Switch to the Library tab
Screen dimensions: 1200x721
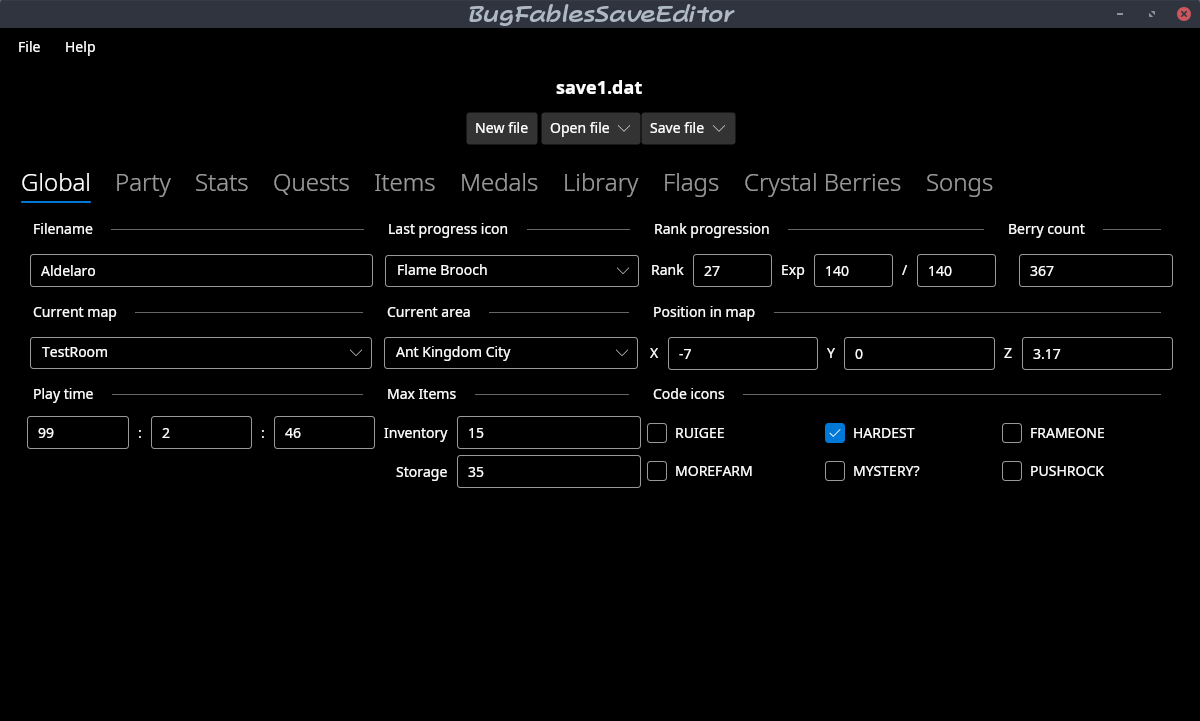click(601, 183)
